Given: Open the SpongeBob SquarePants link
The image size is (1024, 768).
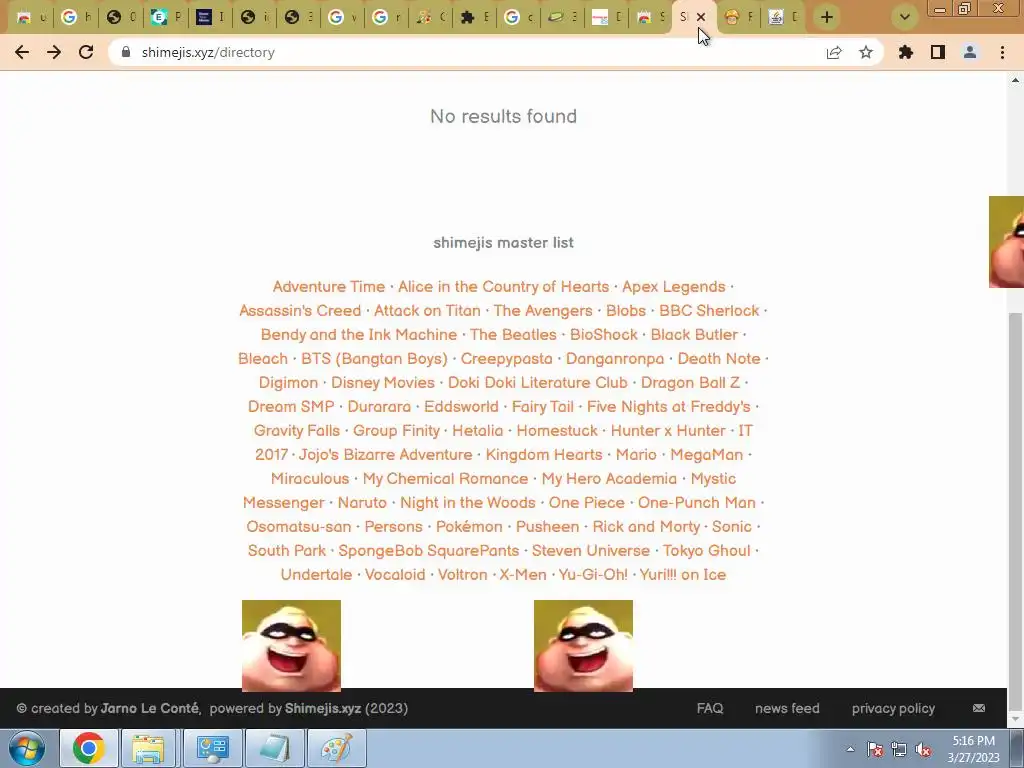Looking at the screenshot, I should click(428, 551).
